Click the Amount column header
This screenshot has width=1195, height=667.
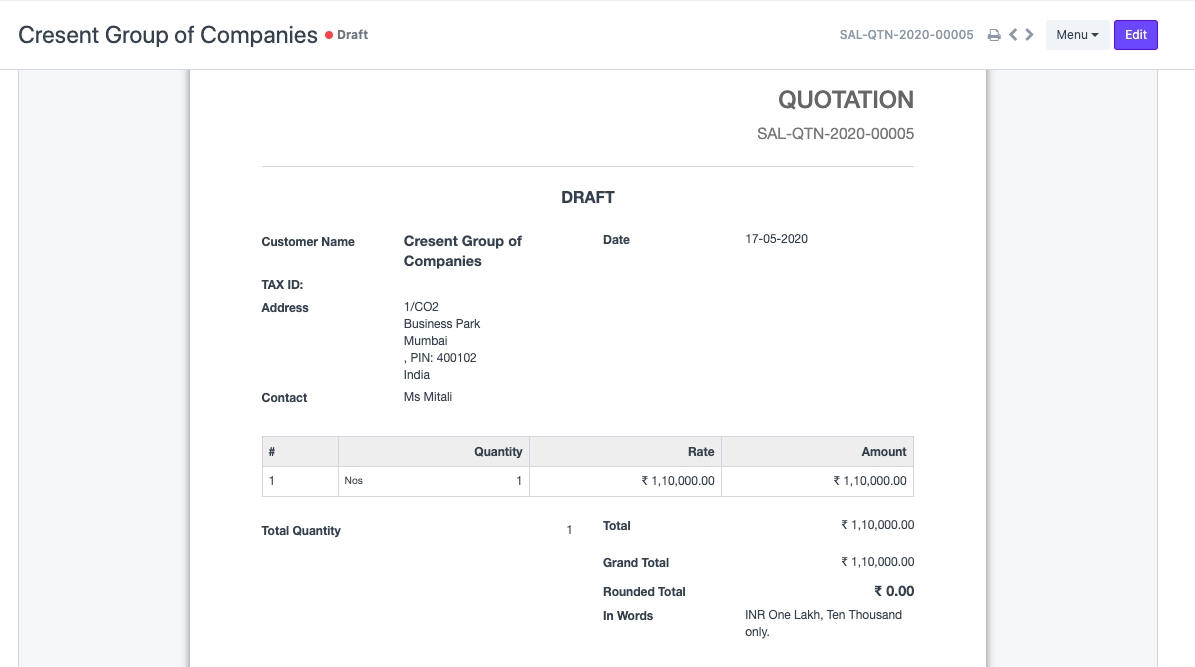883,452
